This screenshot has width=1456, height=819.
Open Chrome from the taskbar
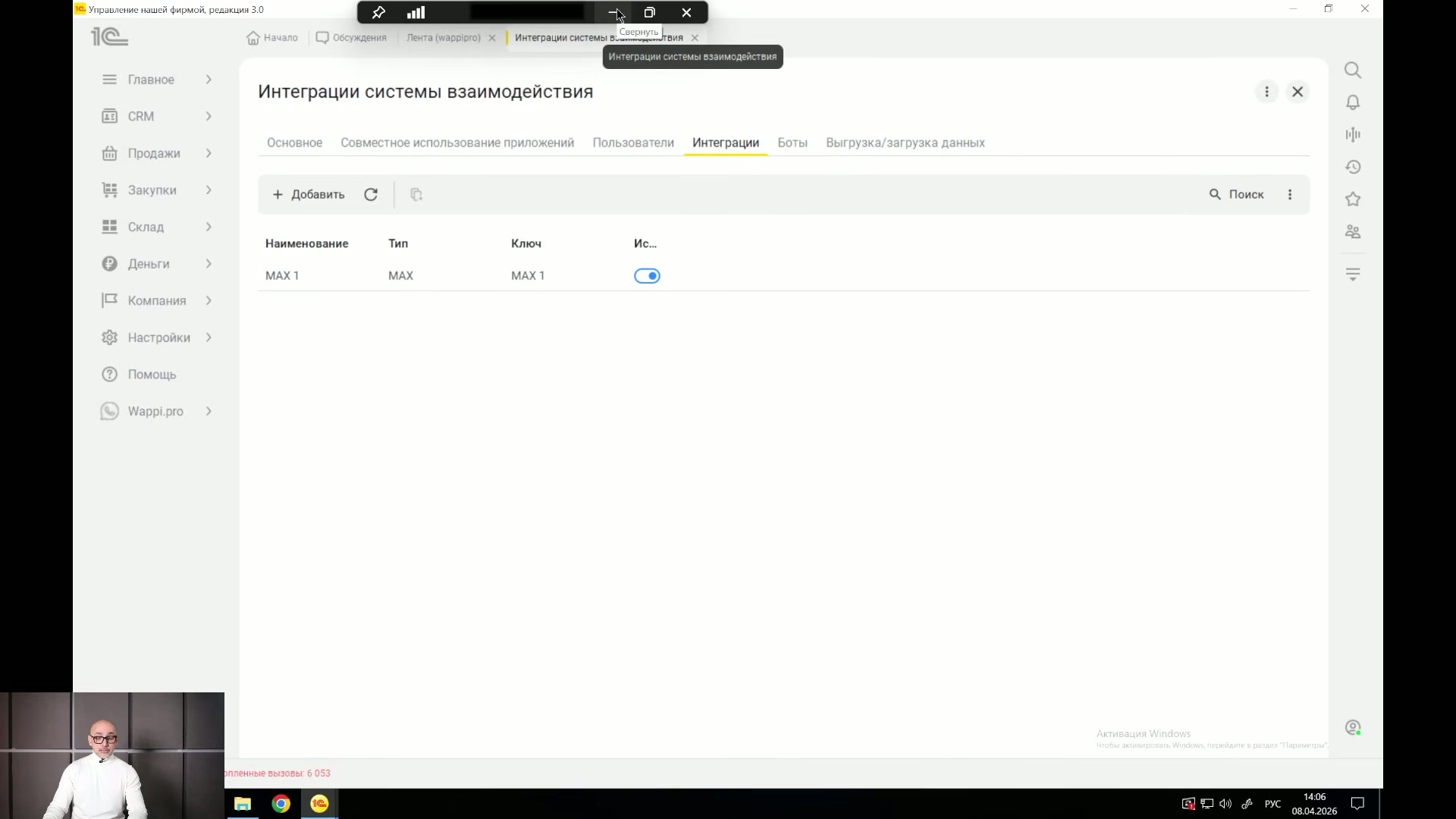point(281,804)
